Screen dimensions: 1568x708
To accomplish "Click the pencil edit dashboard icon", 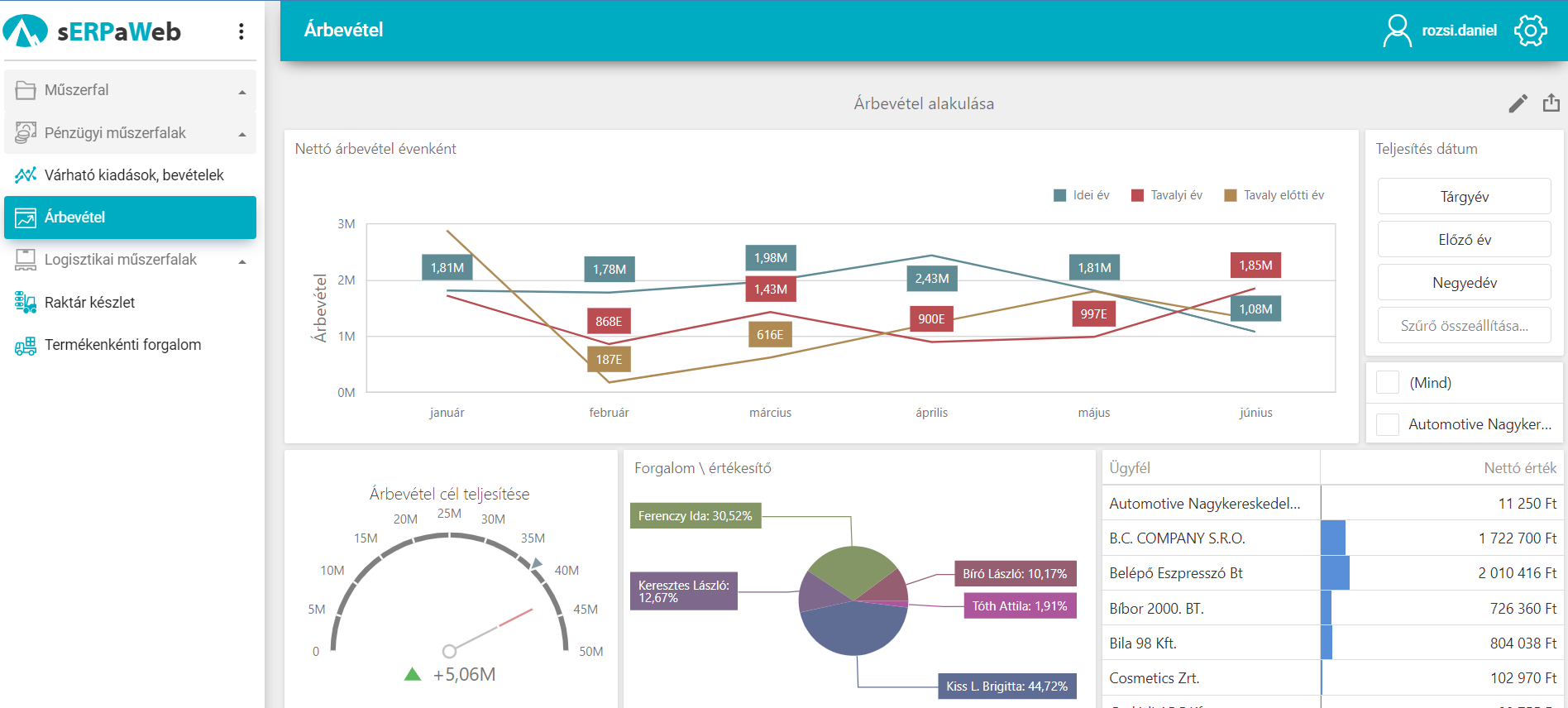I will click(1518, 103).
